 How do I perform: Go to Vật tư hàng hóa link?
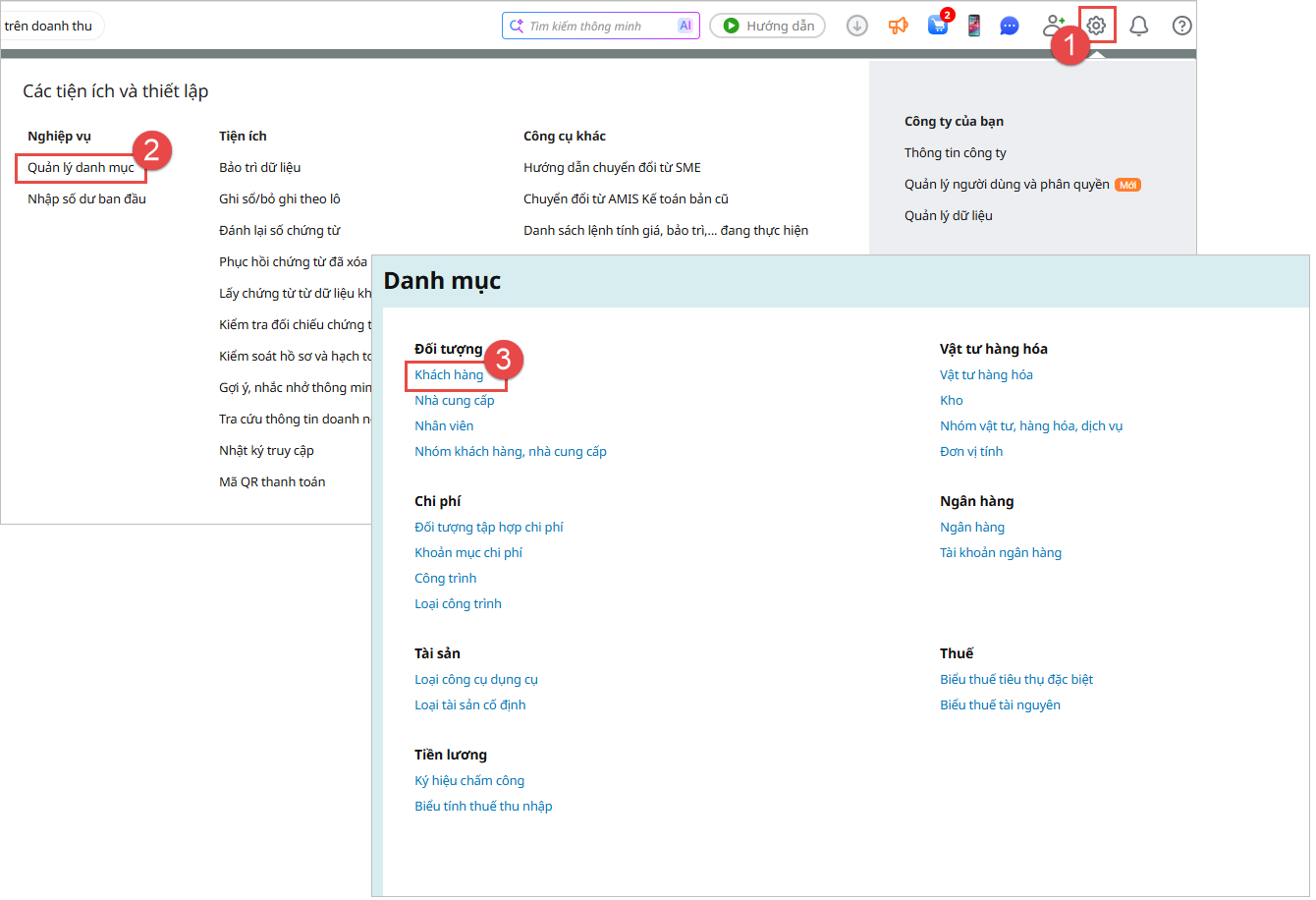(x=986, y=375)
